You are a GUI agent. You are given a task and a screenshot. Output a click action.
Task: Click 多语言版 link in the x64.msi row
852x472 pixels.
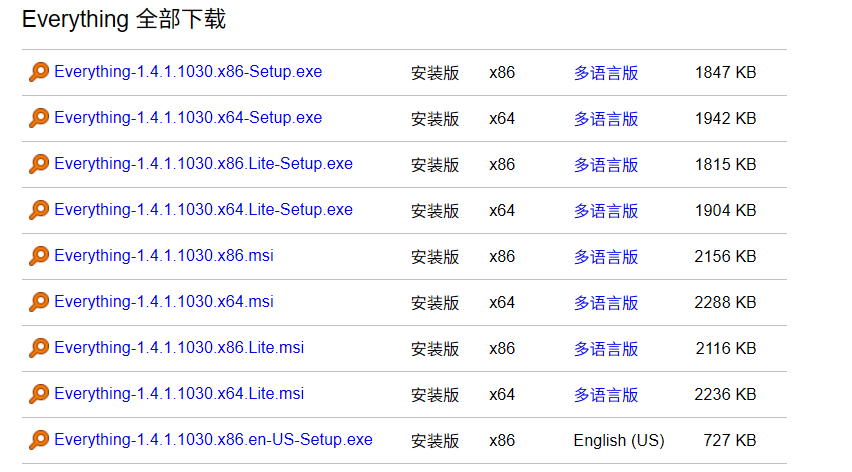(x=606, y=303)
